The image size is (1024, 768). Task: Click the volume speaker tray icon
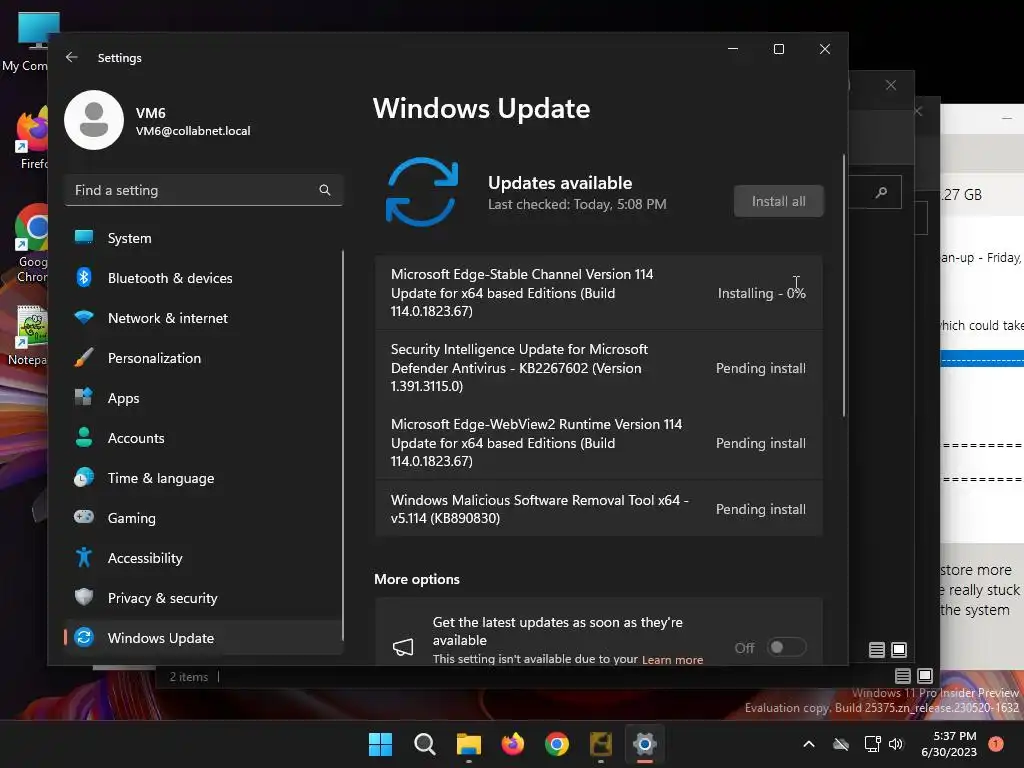[x=896, y=744]
